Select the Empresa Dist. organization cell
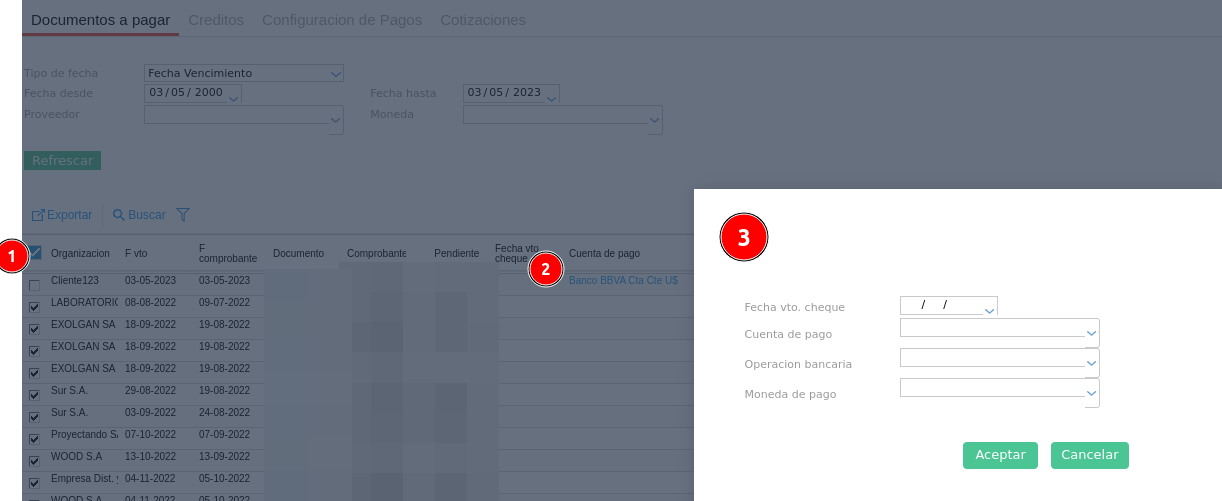The height and width of the screenshot is (501, 1222). pos(84,478)
